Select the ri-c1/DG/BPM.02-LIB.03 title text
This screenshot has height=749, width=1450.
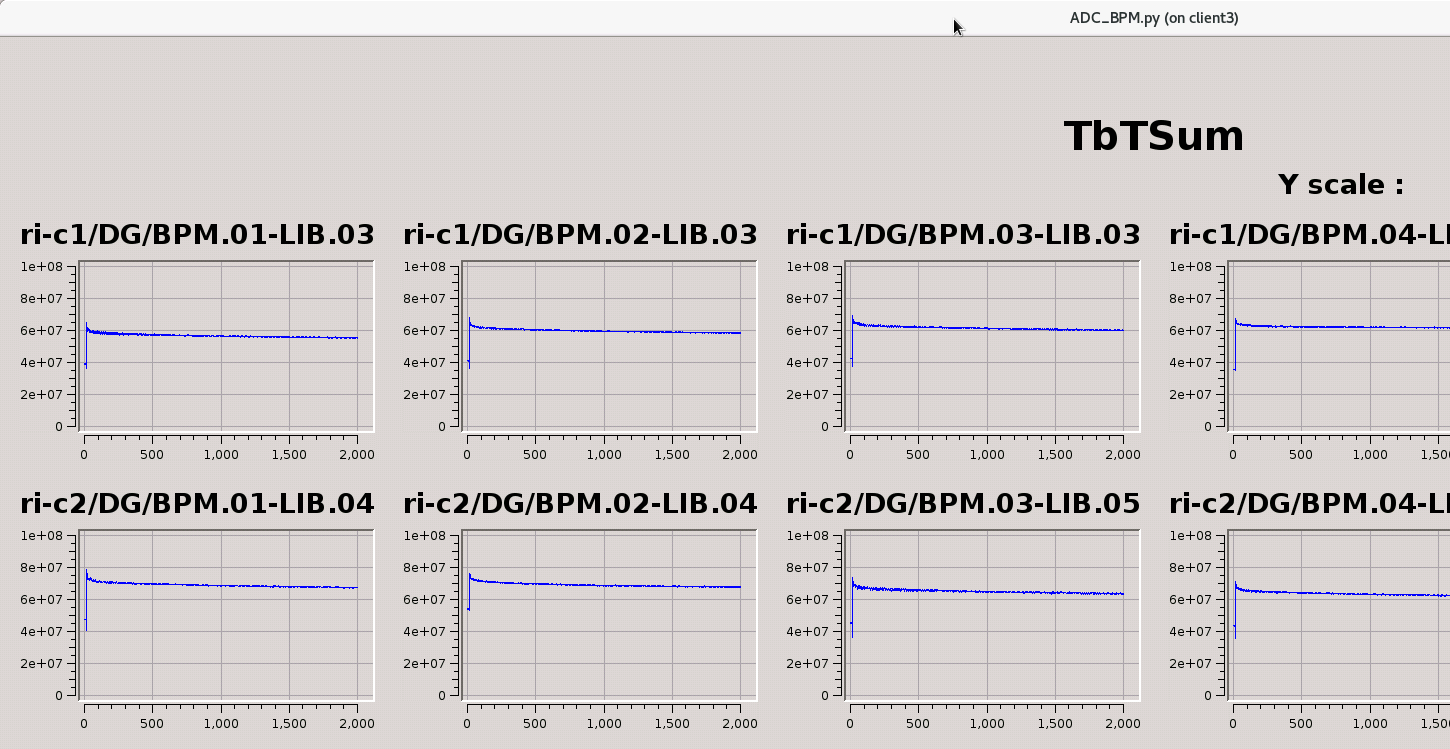pos(580,235)
